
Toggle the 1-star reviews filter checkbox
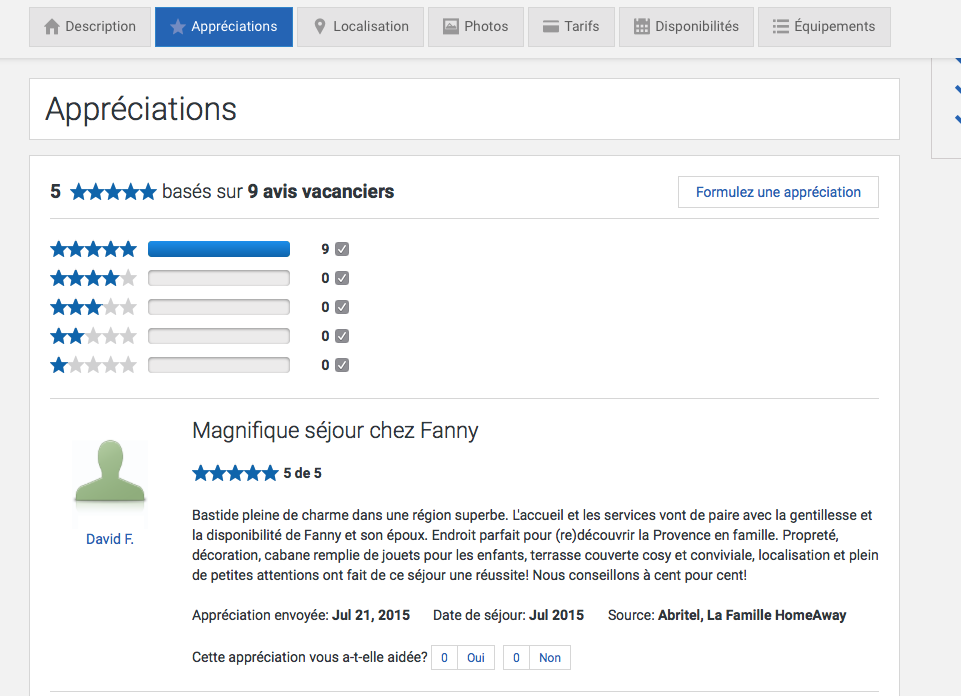coord(342,365)
